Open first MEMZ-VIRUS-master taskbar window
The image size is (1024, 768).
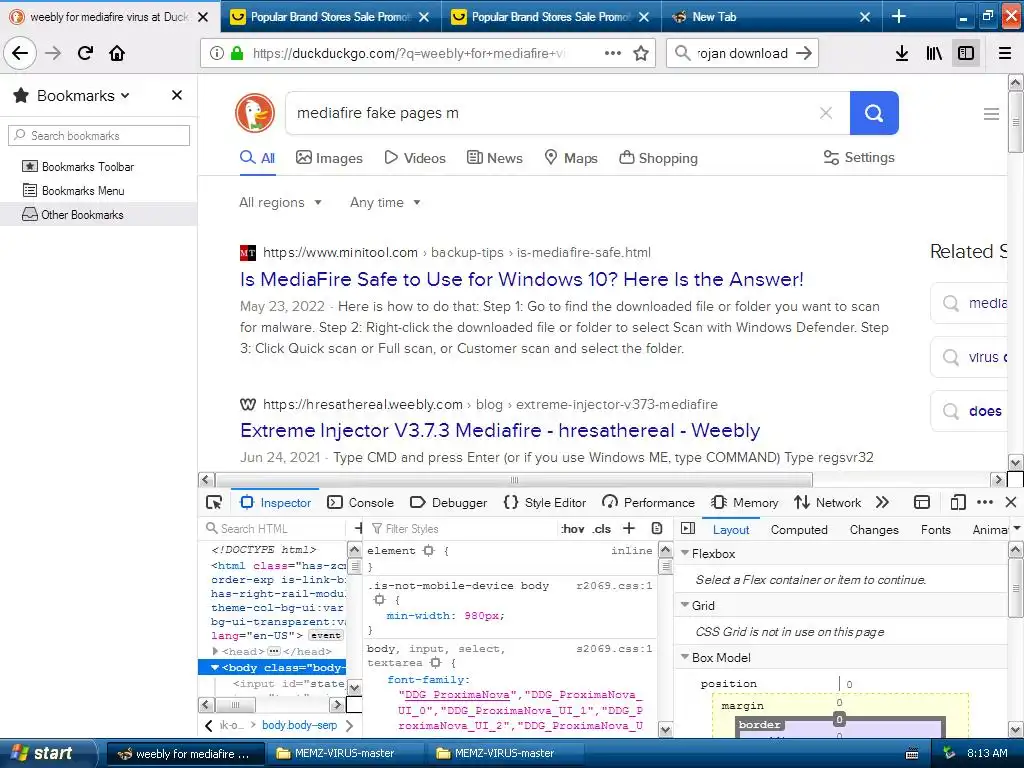(x=344, y=753)
